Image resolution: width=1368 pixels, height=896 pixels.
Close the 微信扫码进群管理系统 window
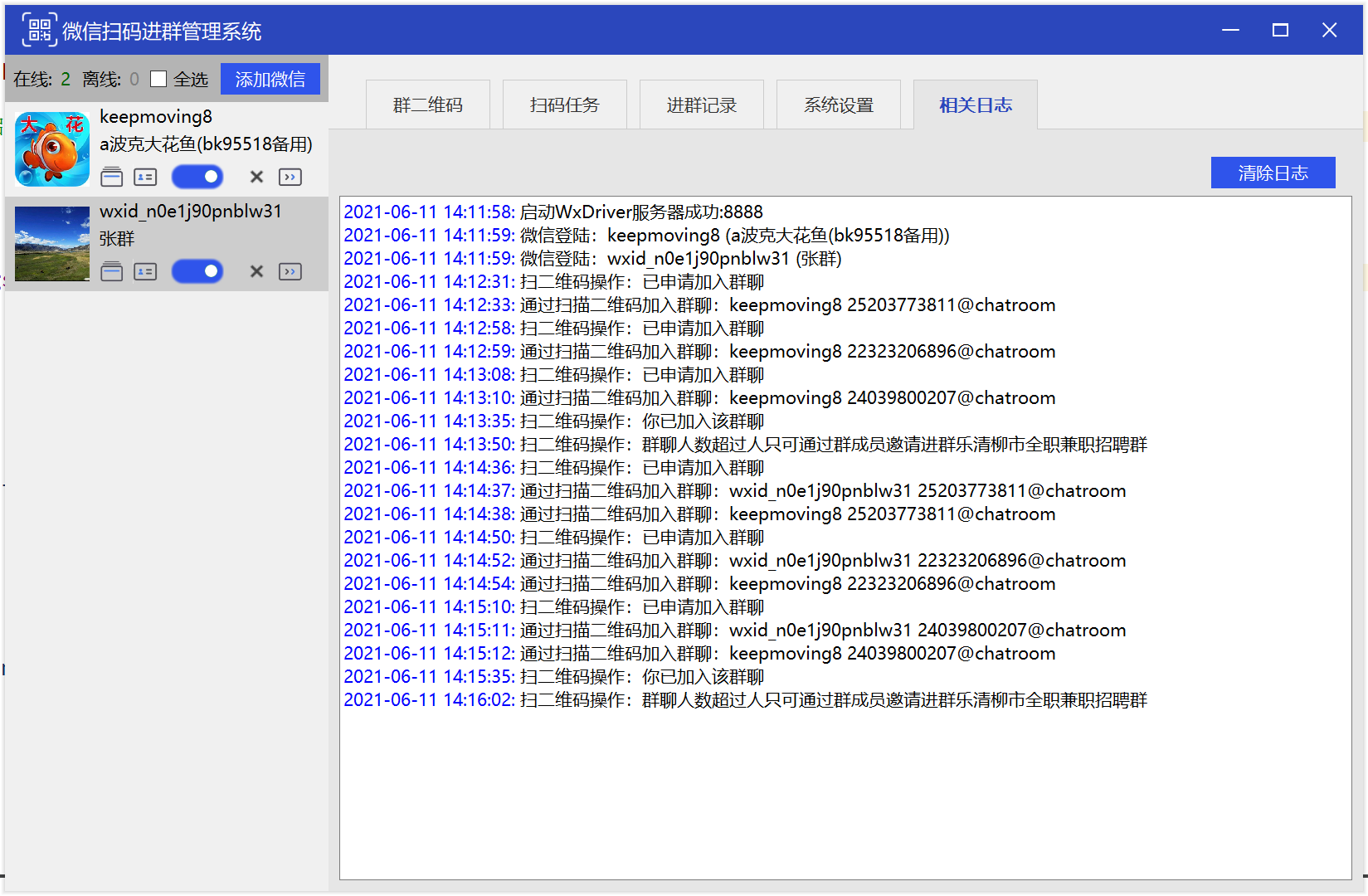(x=1329, y=30)
